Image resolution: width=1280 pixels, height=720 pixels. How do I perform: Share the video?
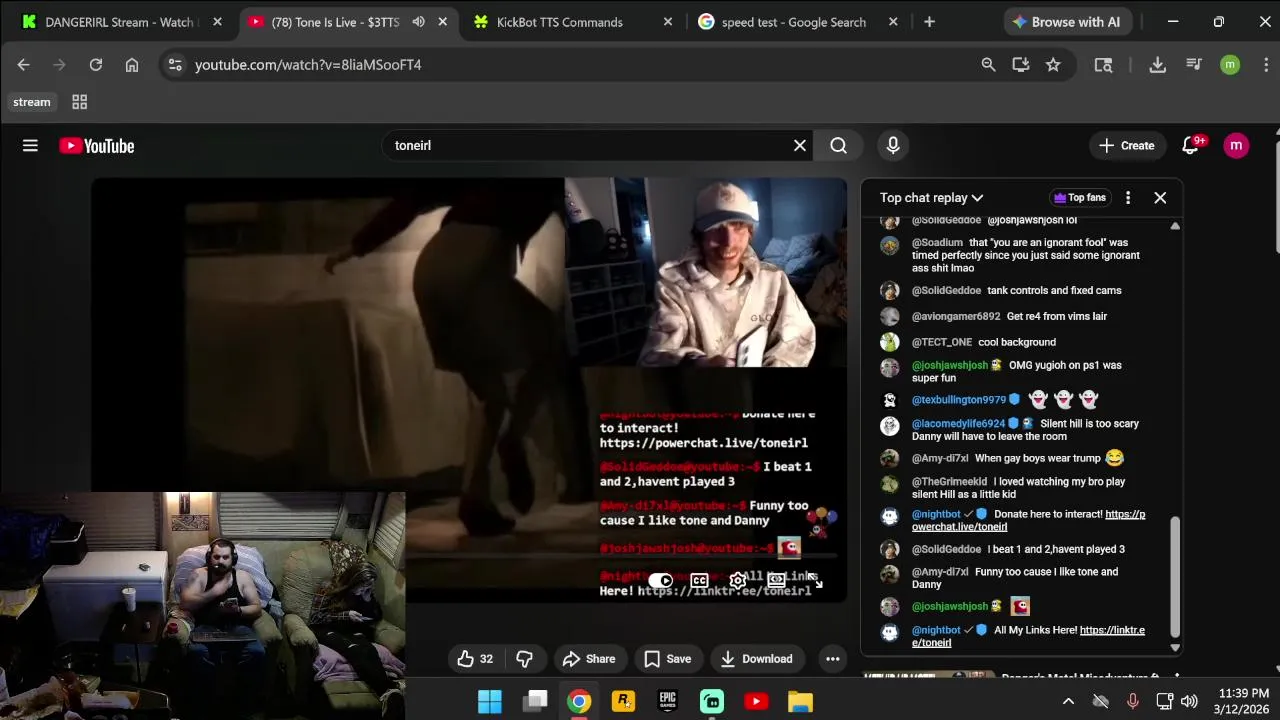589,659
